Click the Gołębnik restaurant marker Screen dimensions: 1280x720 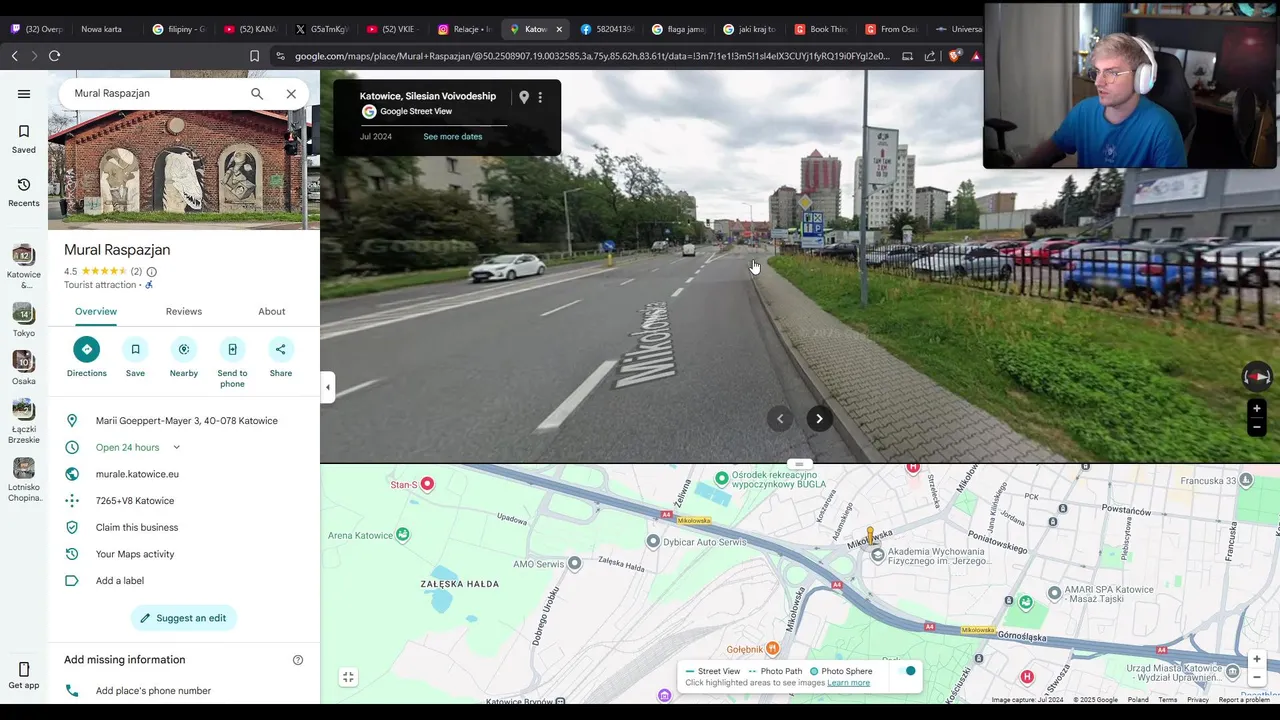pos(772,649)
